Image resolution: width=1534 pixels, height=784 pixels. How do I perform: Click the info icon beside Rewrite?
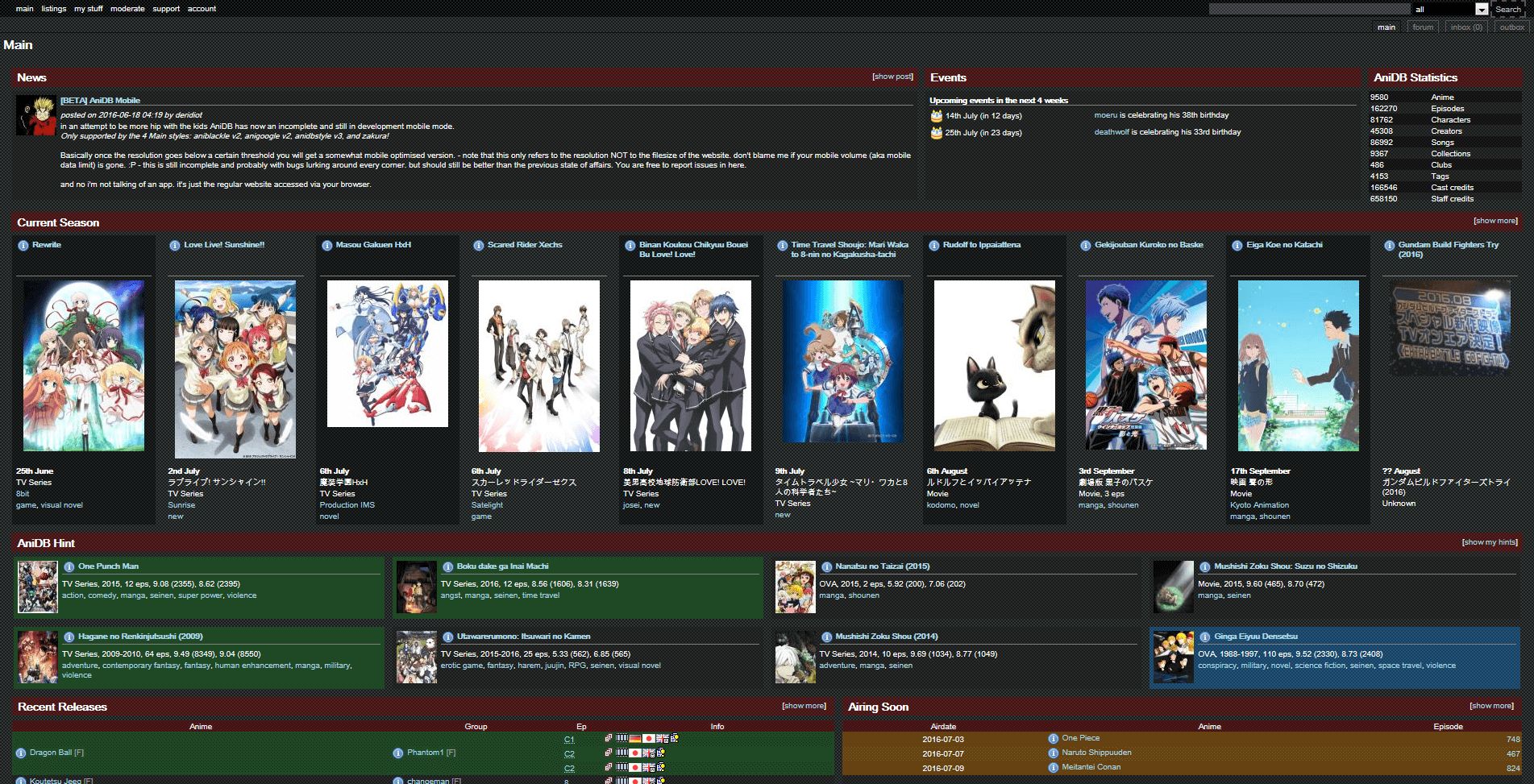click(23, 246)
